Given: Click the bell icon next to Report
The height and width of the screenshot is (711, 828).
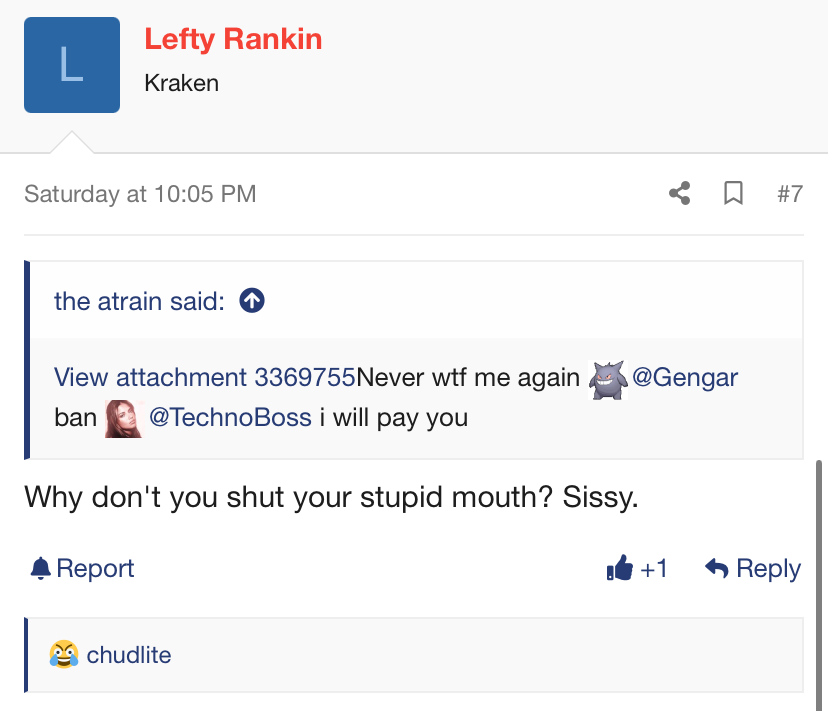Looking at the screenshot, I should pos(40,569).
